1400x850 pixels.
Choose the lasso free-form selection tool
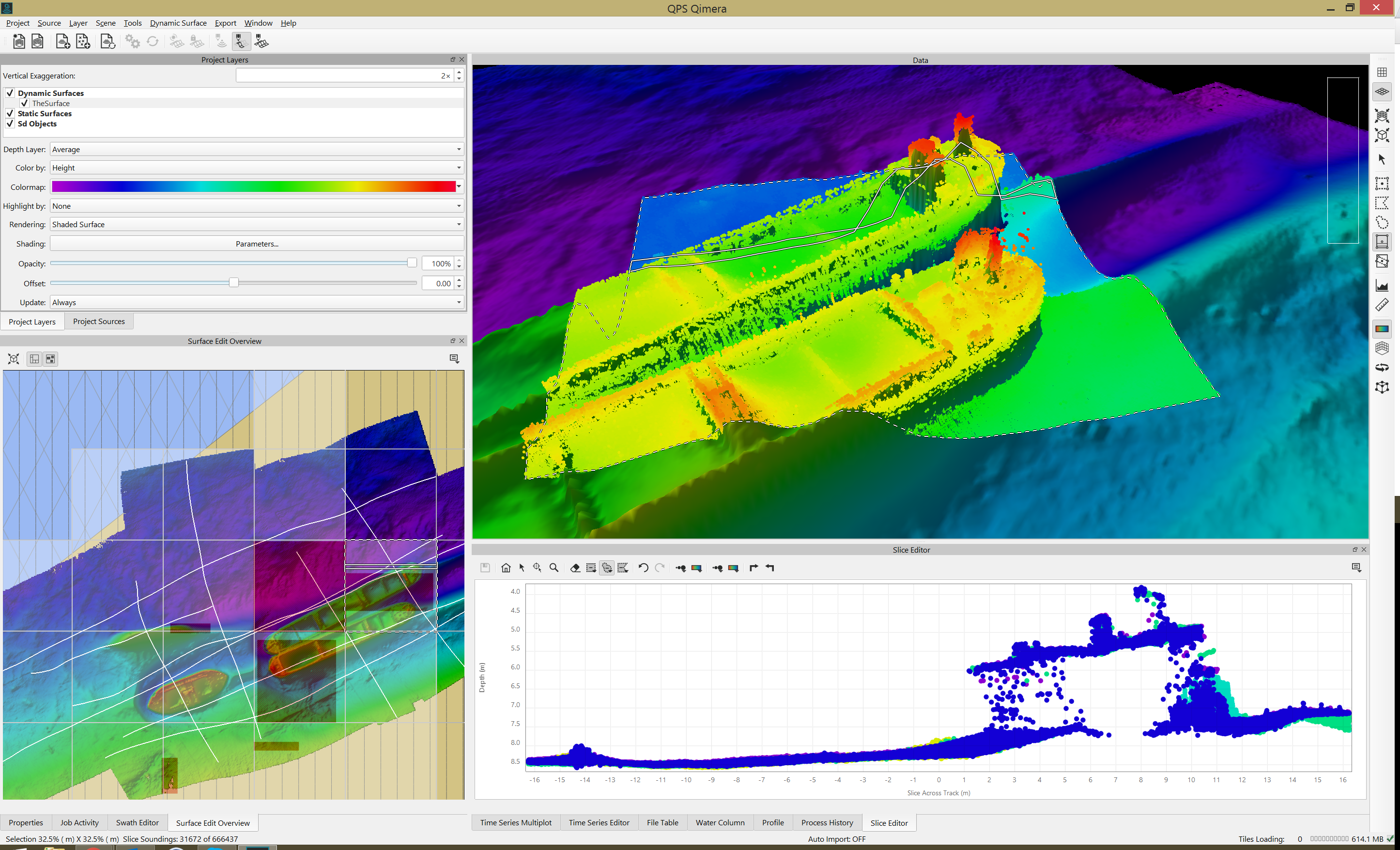pos(1382,222)
